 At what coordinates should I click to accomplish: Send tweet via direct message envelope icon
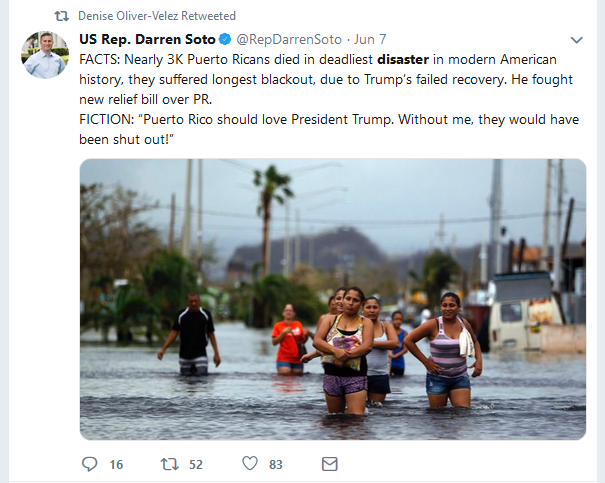(x=330, y=464)
